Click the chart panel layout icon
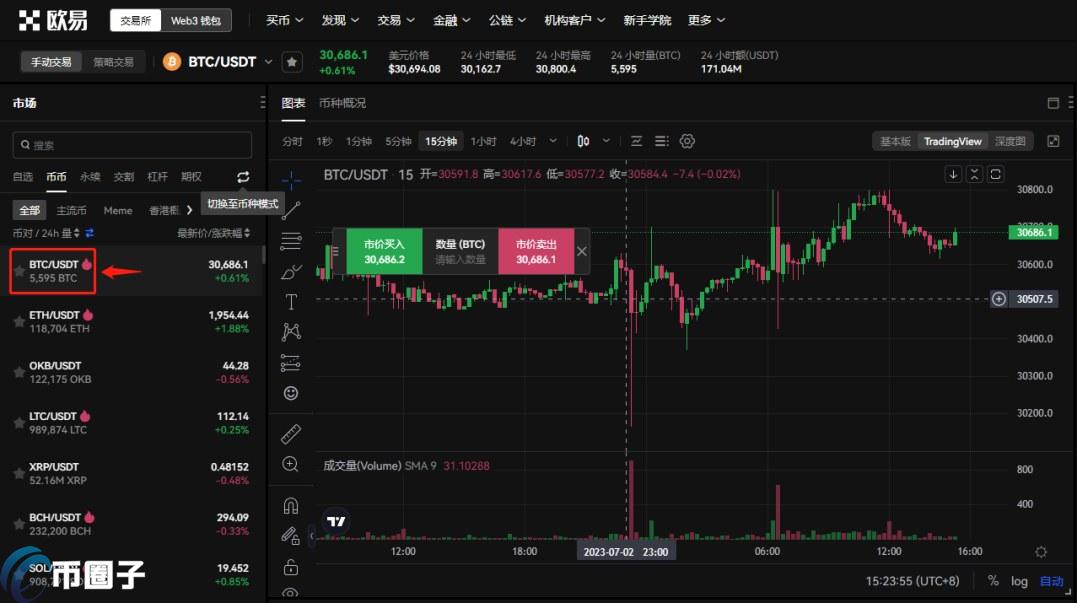1077x603 pixels. [1053, 103]
